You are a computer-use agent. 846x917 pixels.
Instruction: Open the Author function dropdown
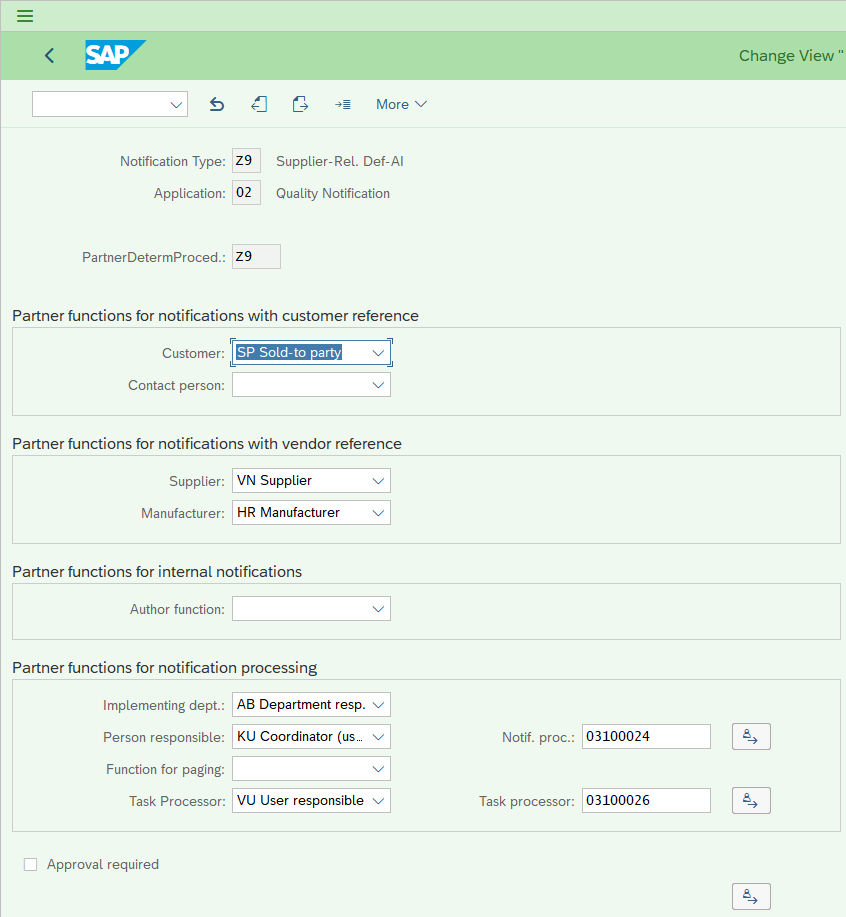pyautogui.click(x=311, y=609)
